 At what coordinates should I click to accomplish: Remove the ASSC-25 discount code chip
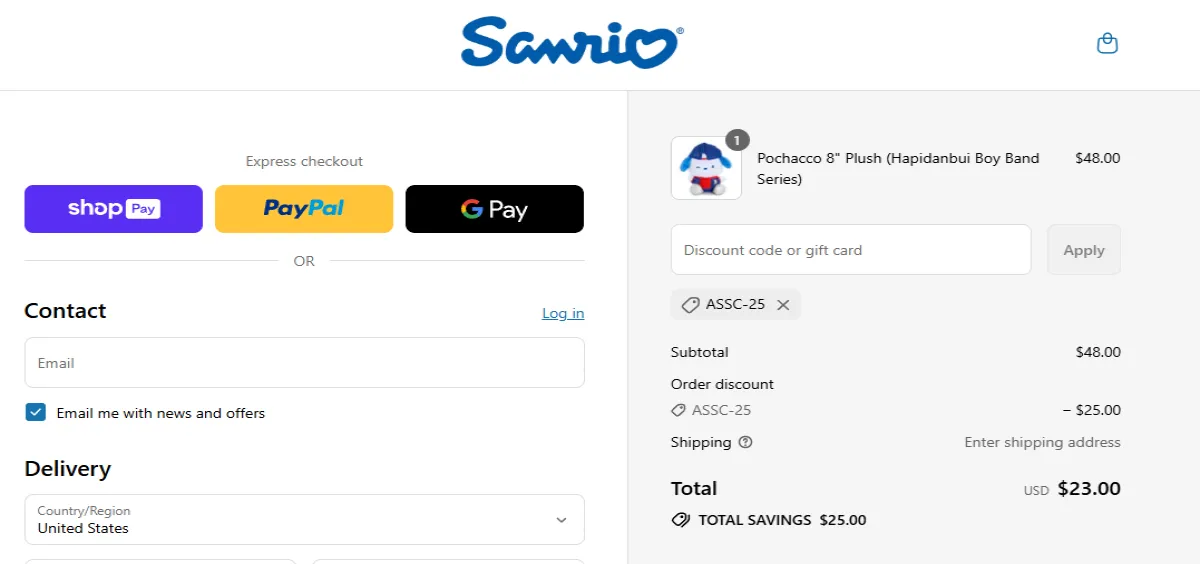pos(783,305)
